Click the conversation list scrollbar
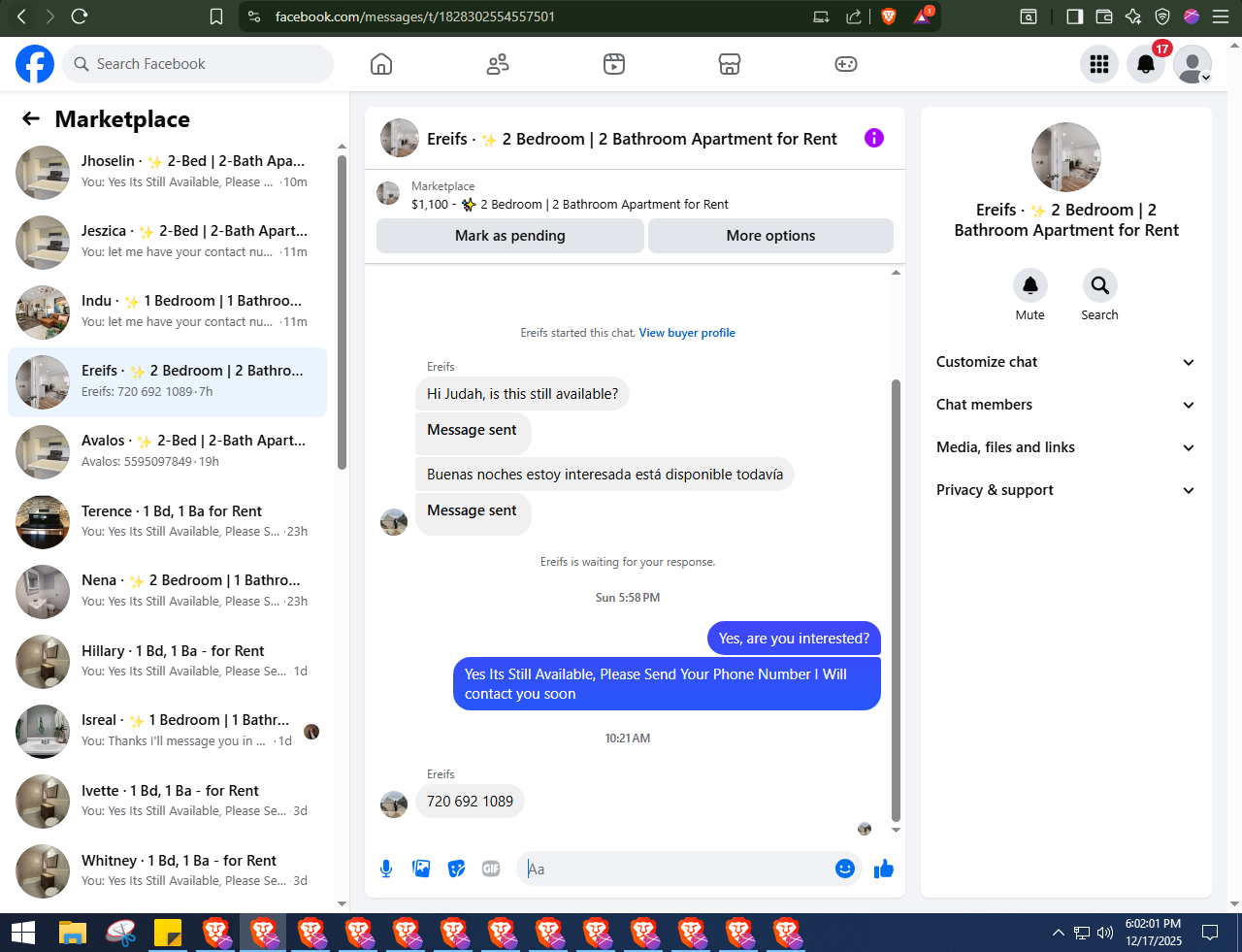 [x=342, y=312]
